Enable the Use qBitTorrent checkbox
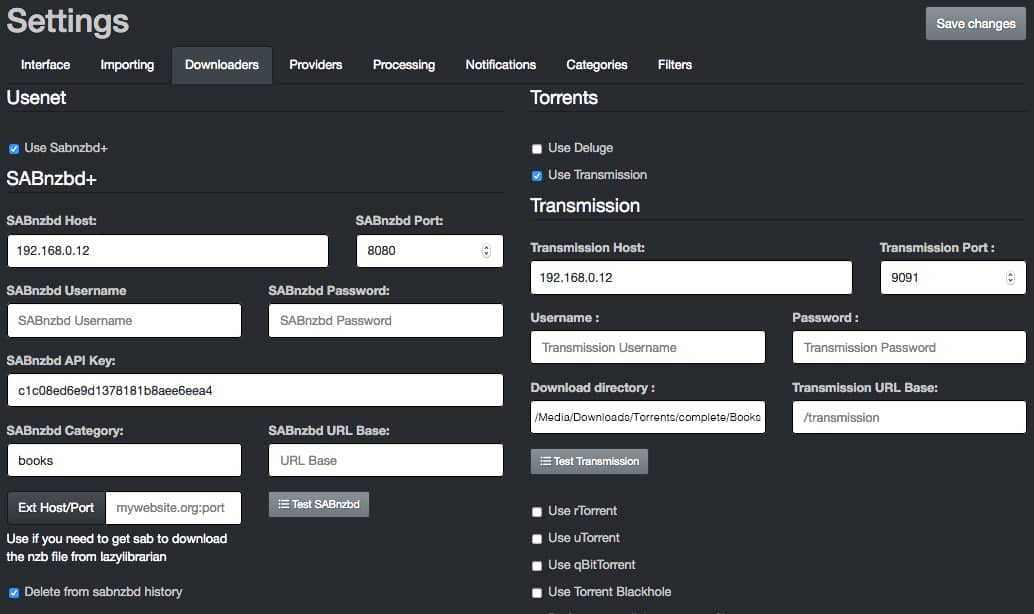 537,566
